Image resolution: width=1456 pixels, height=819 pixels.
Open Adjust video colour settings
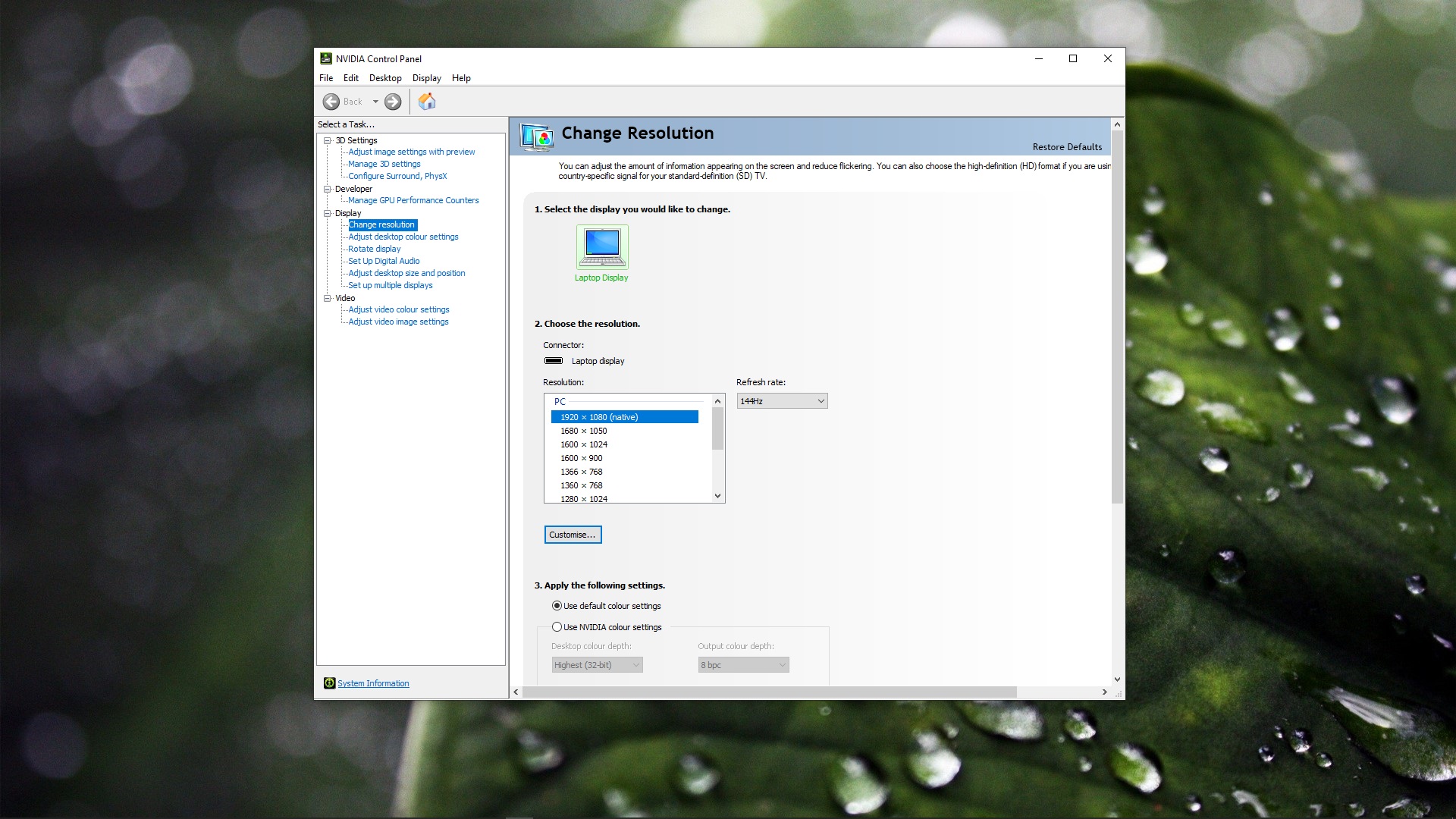399,309
